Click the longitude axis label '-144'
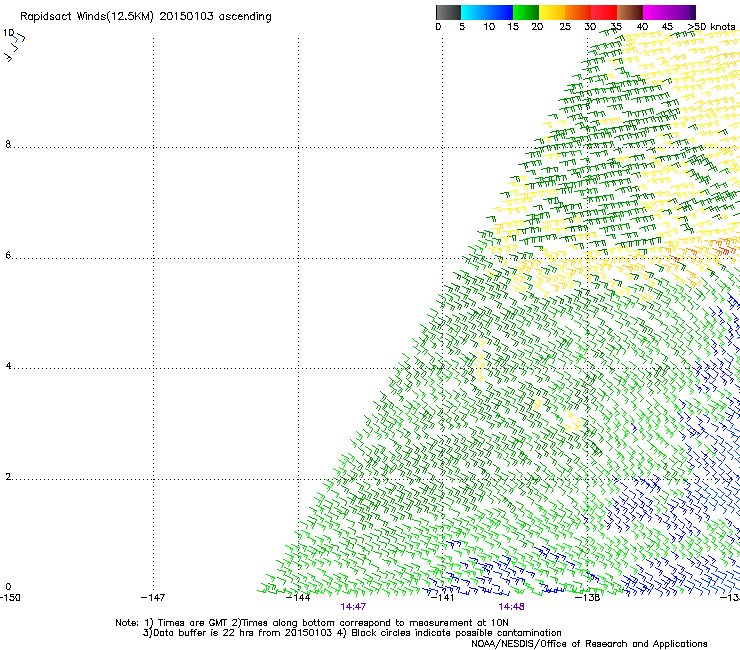The width and height of the screenshot is (740, 650). click(x=298, y=598)
